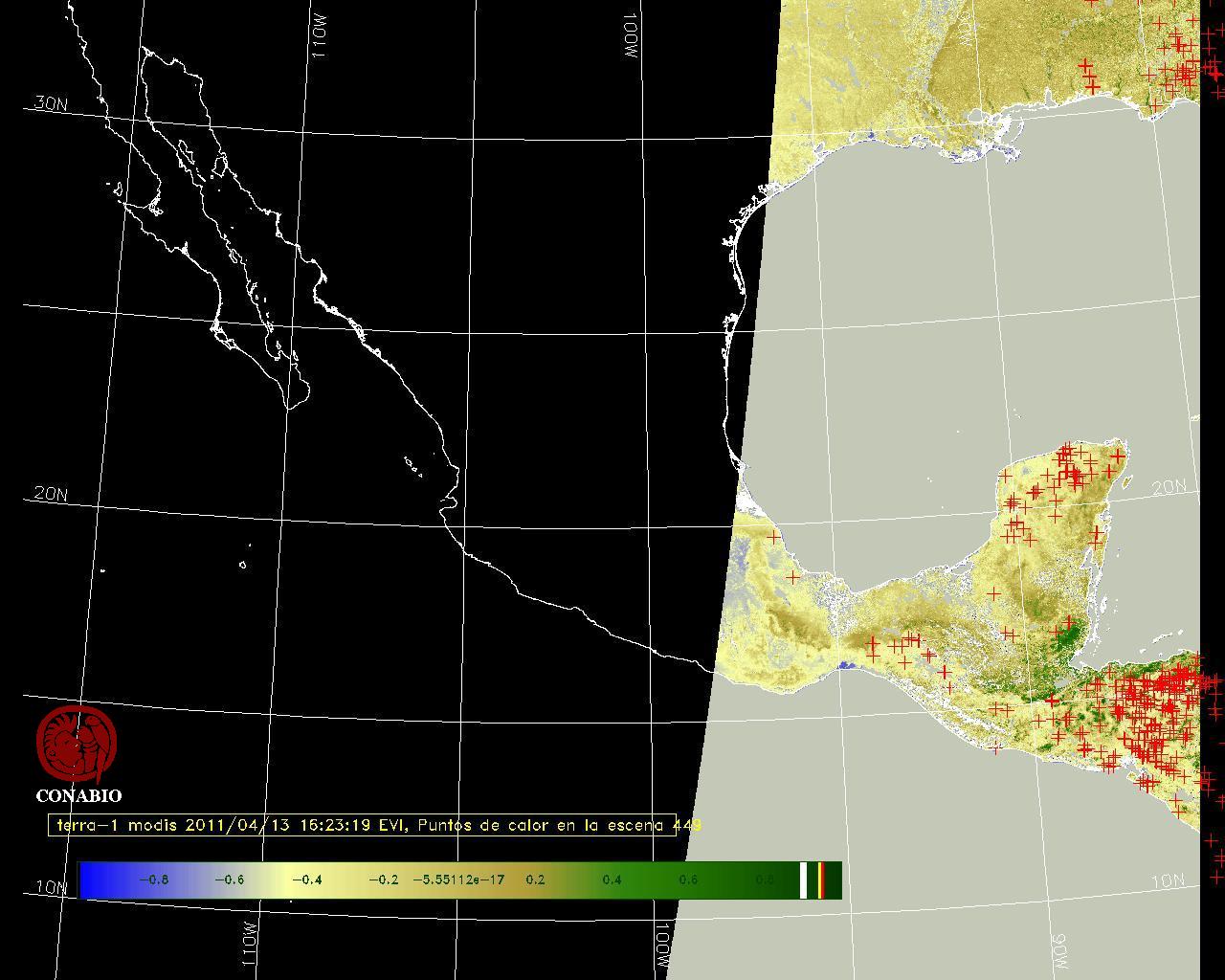
Task: Click the -0.2 label on the color bar
Action: (383, 880)
